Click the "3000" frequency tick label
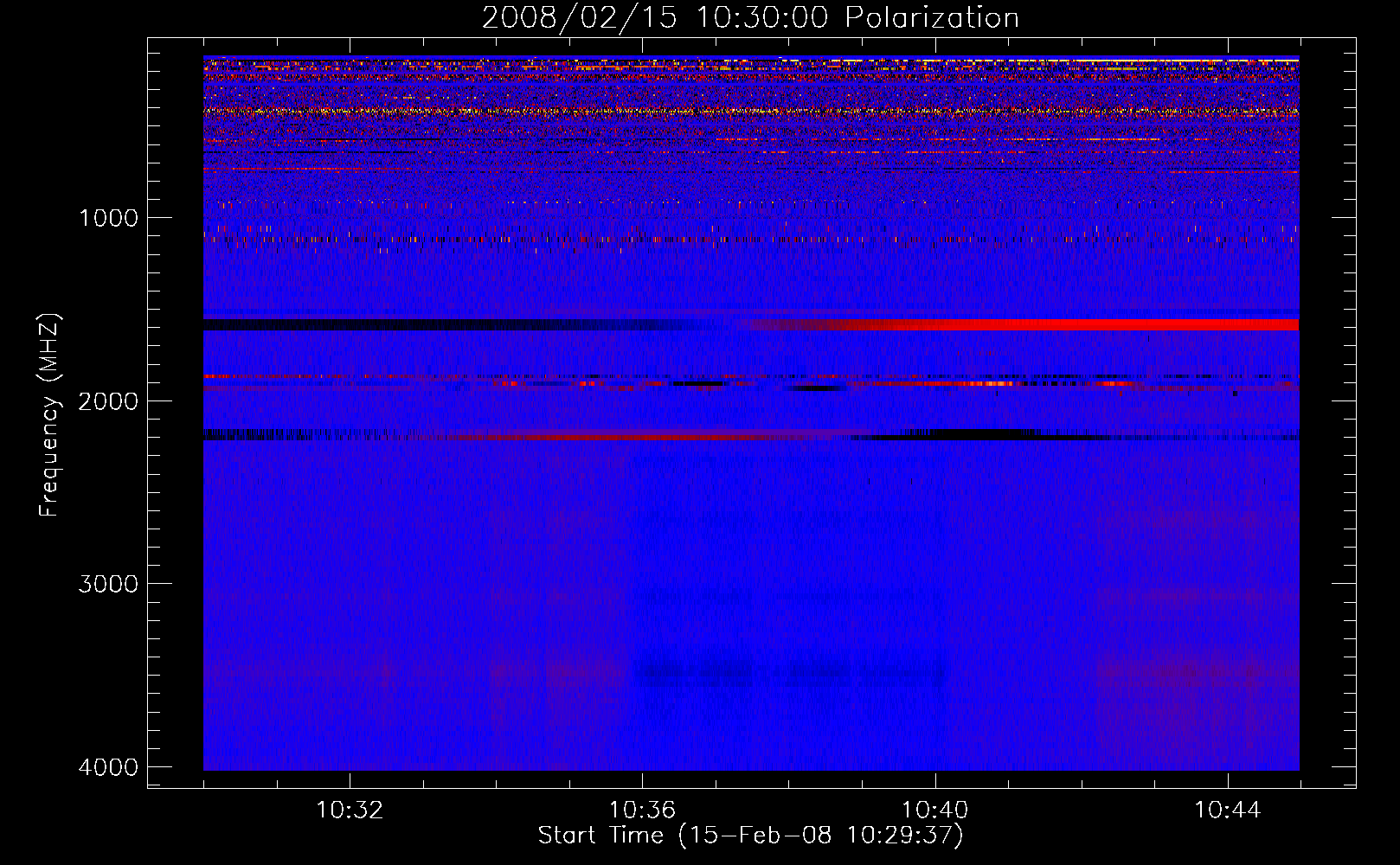 [x=108, y=583]
